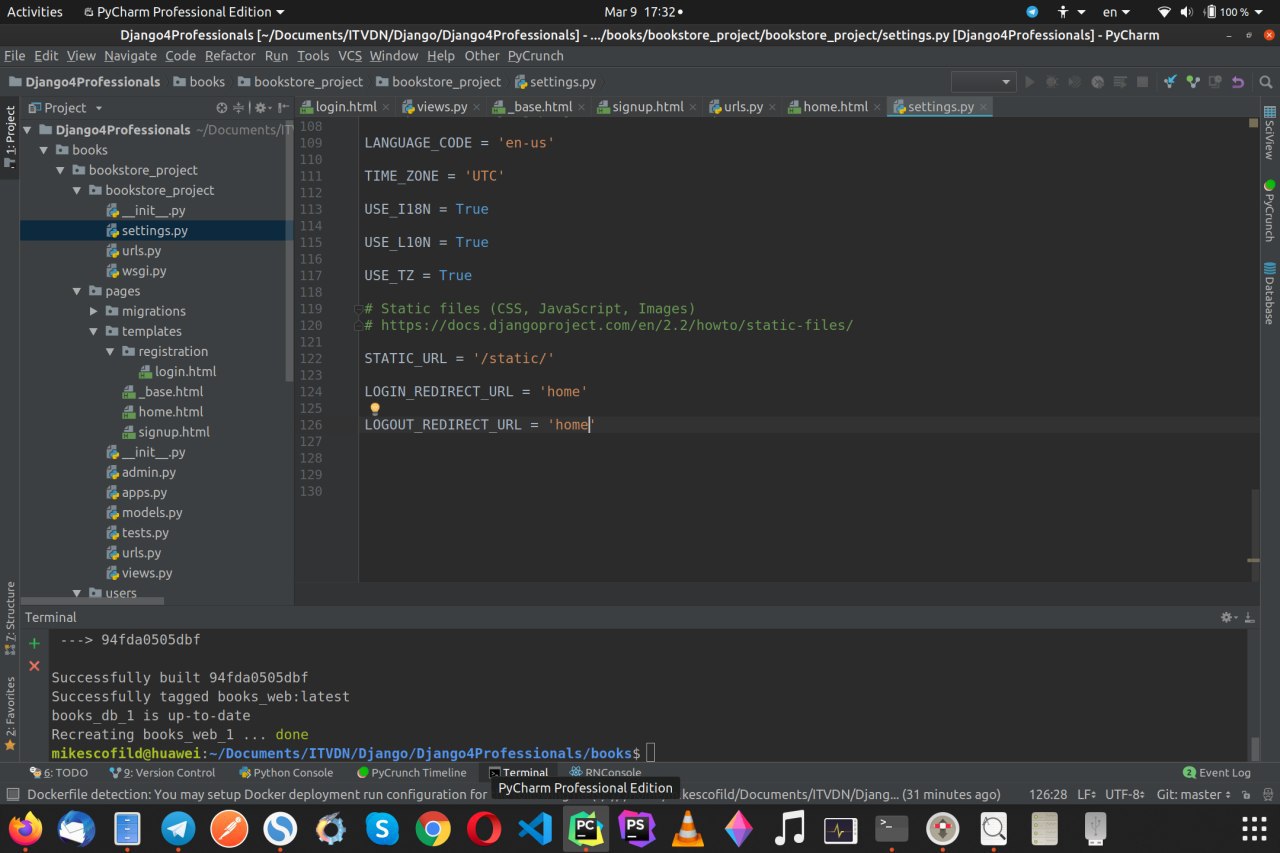
Task: Collapse the registration folder
Action: click(110, 351)
